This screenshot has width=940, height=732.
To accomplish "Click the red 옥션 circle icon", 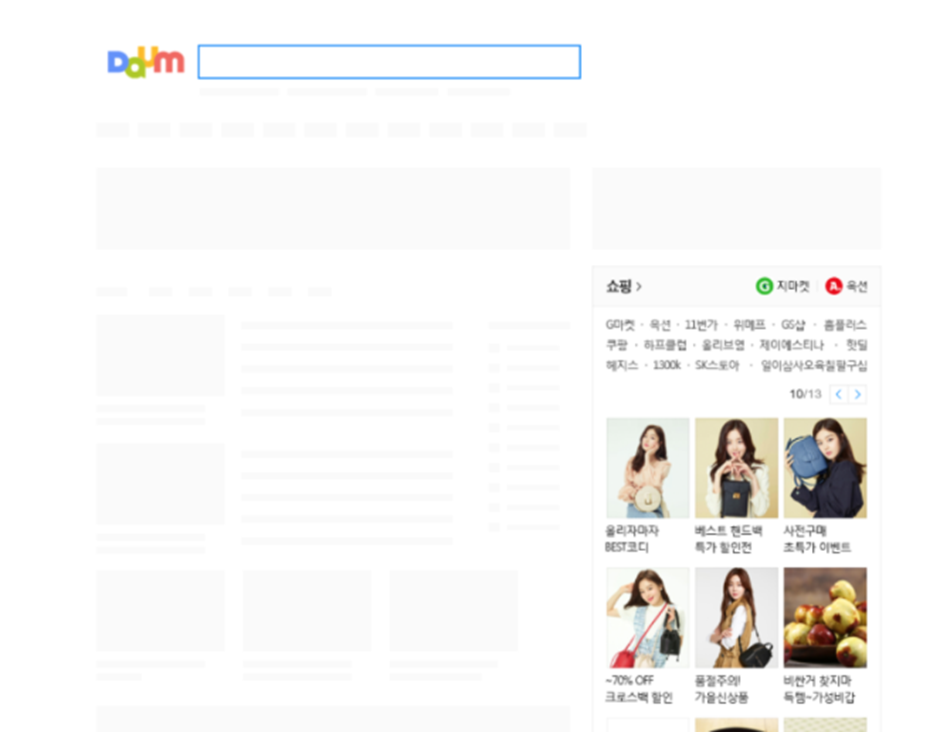I will point(833,286).
